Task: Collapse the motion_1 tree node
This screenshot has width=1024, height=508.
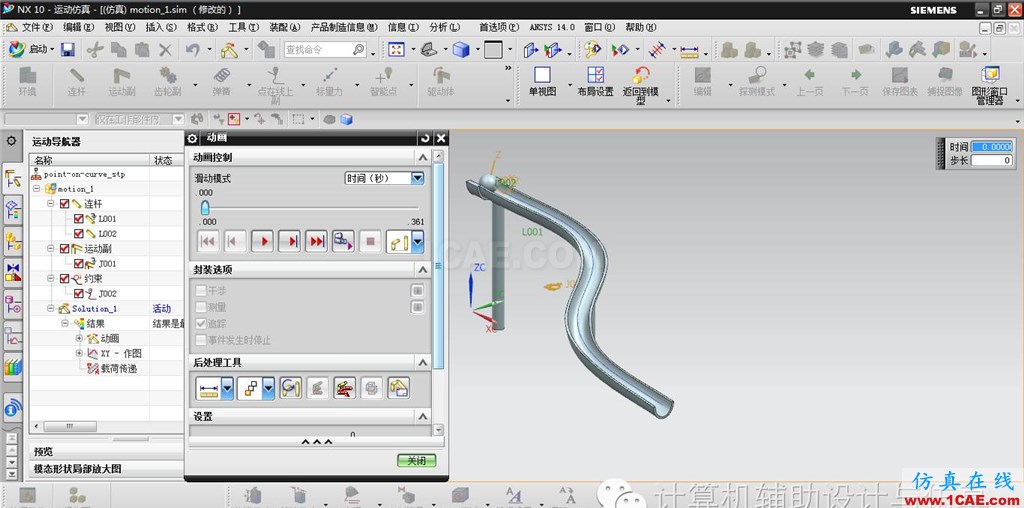Action: pos(37,189)
